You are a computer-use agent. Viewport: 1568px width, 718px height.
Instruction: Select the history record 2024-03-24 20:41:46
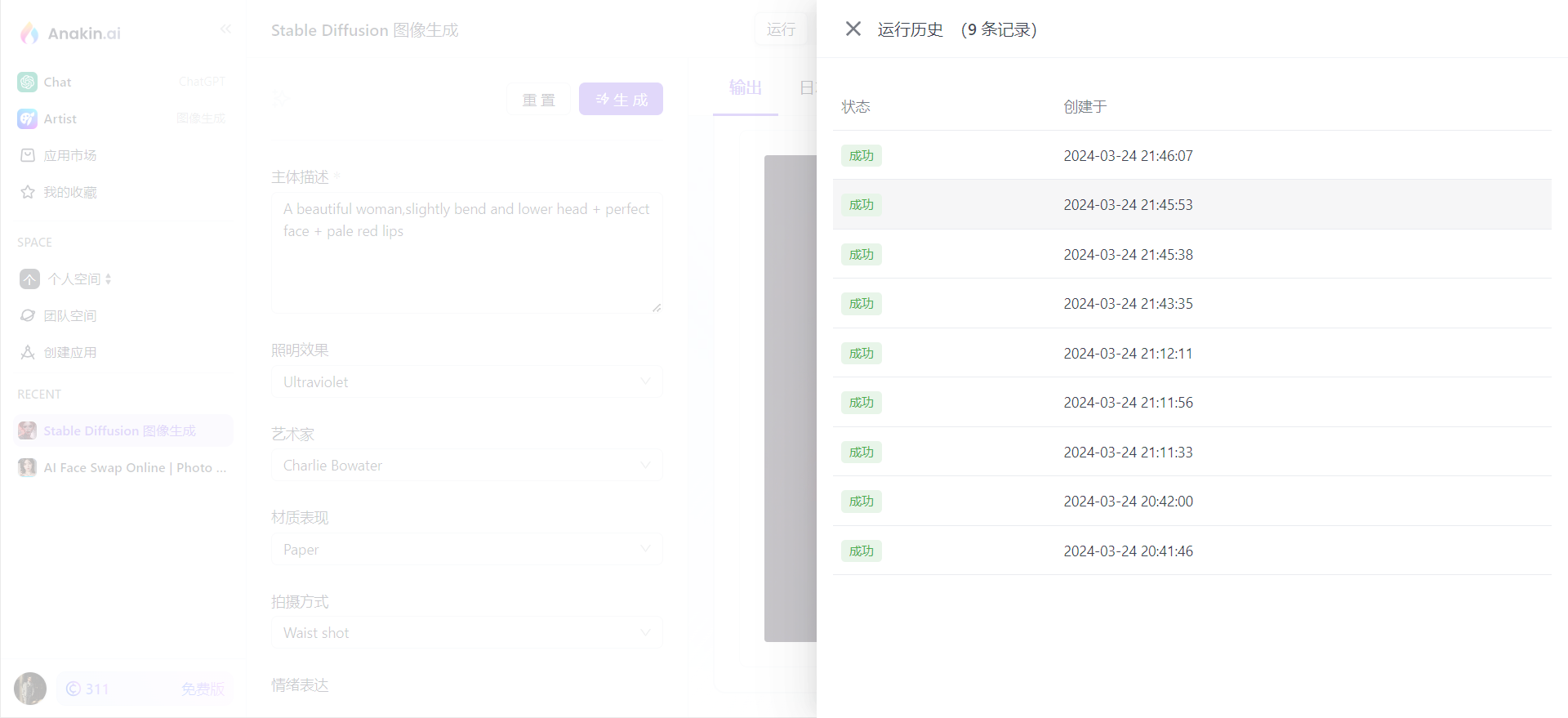[1192, 551]
